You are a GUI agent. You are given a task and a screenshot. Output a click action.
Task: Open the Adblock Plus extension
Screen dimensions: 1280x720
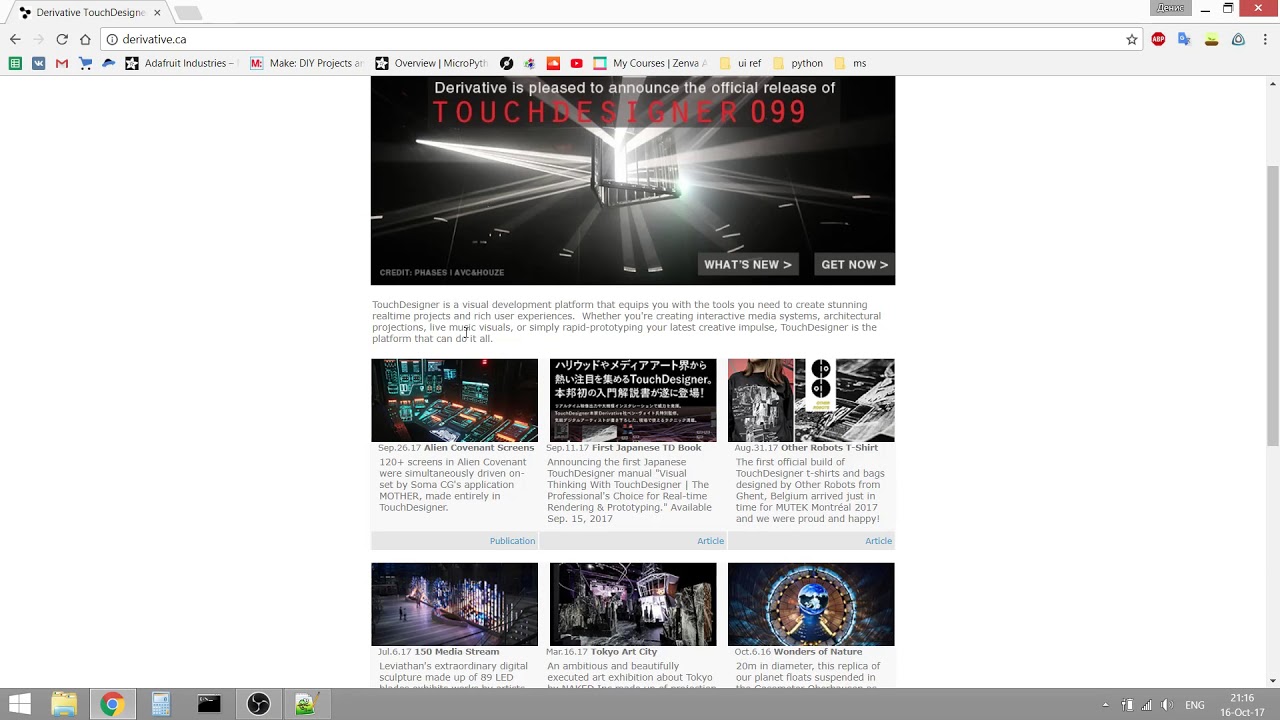click(1158, 39)
